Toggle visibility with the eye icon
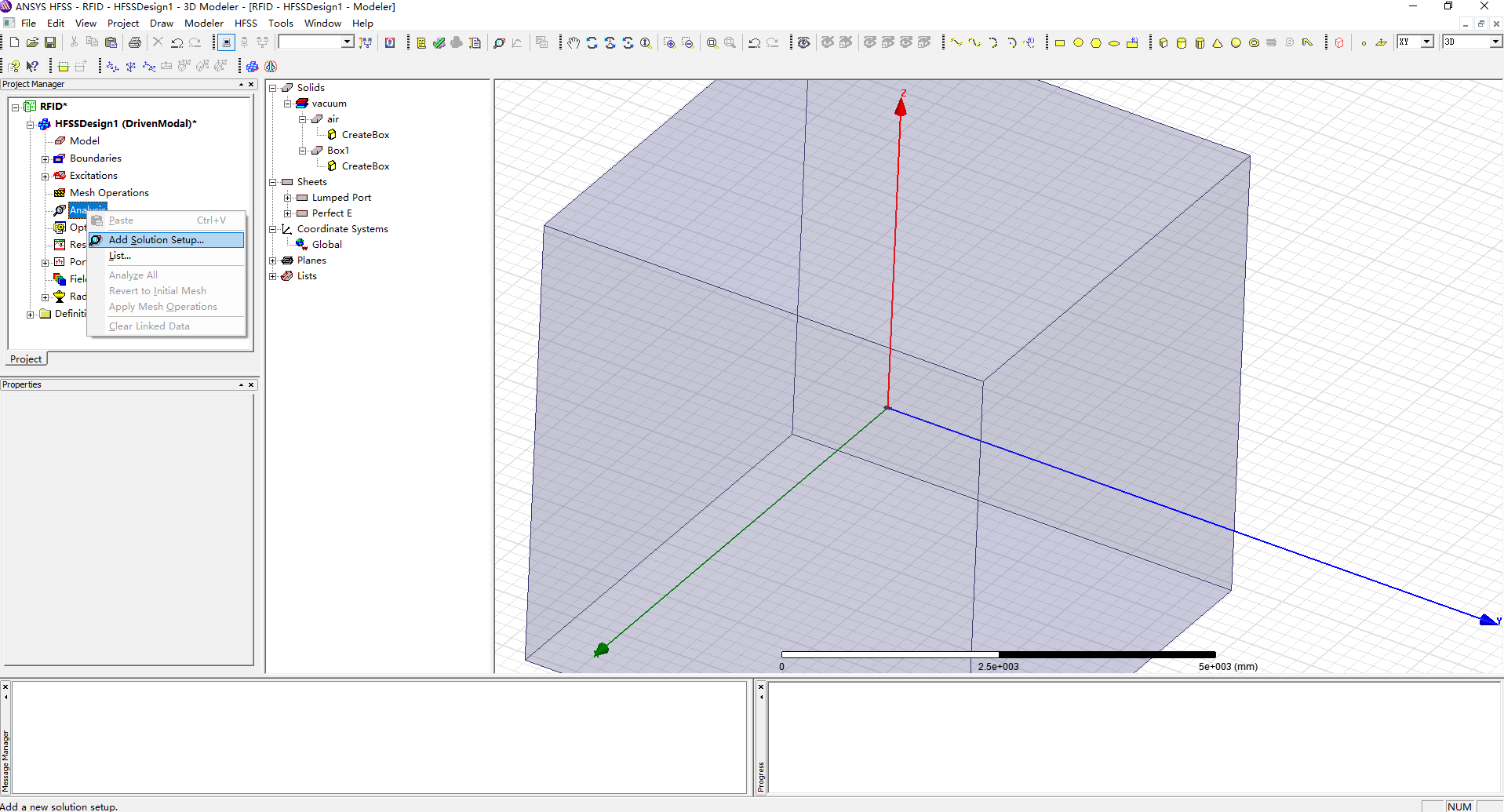The height and width of the screenshot is (812, 1504). point(803,43)
